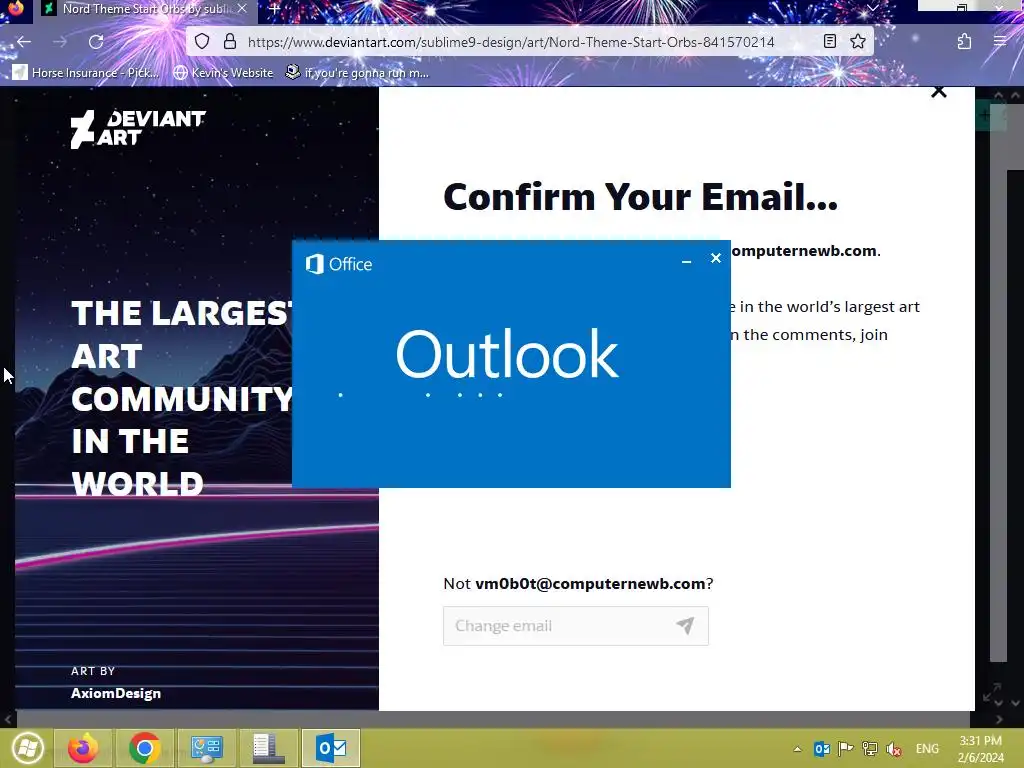Launch Google Chrome from the taskbar
This screenshot has height=768, width=1024.
(145, 748)
